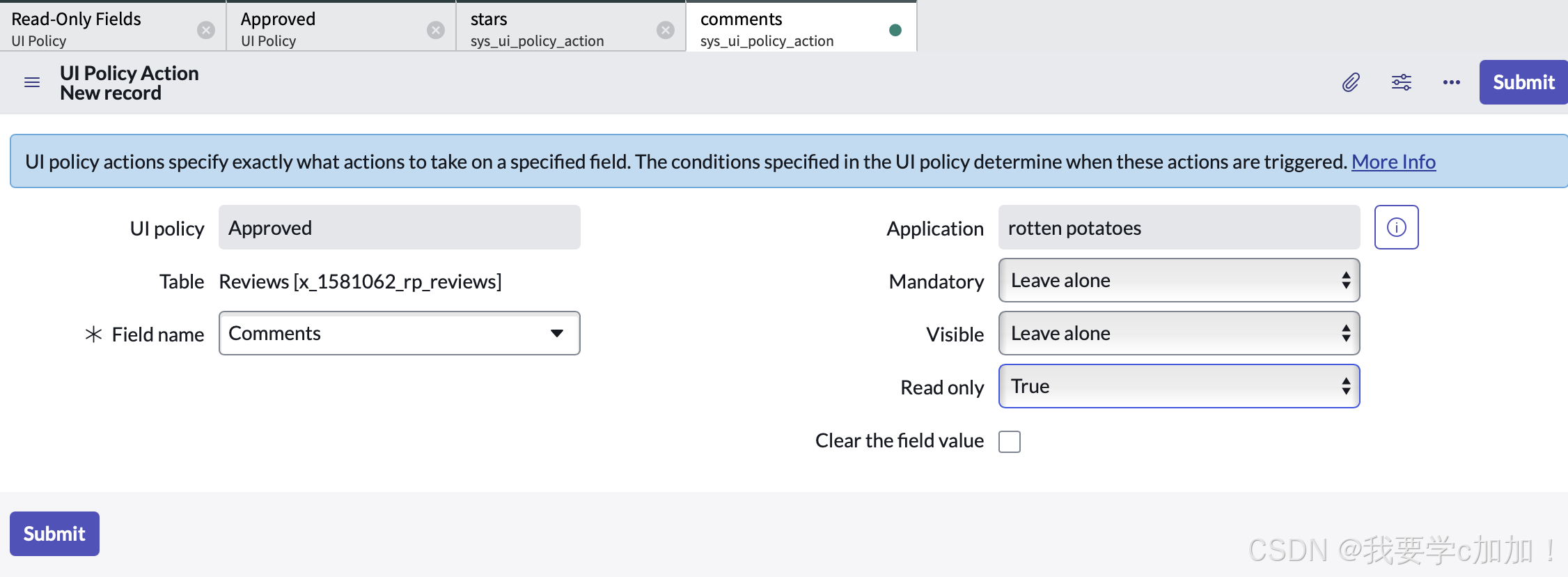The height and width of the screenshot is (577, 1568).
Task: Change the Read only dropdown value
Action: tap(1178, 386)
